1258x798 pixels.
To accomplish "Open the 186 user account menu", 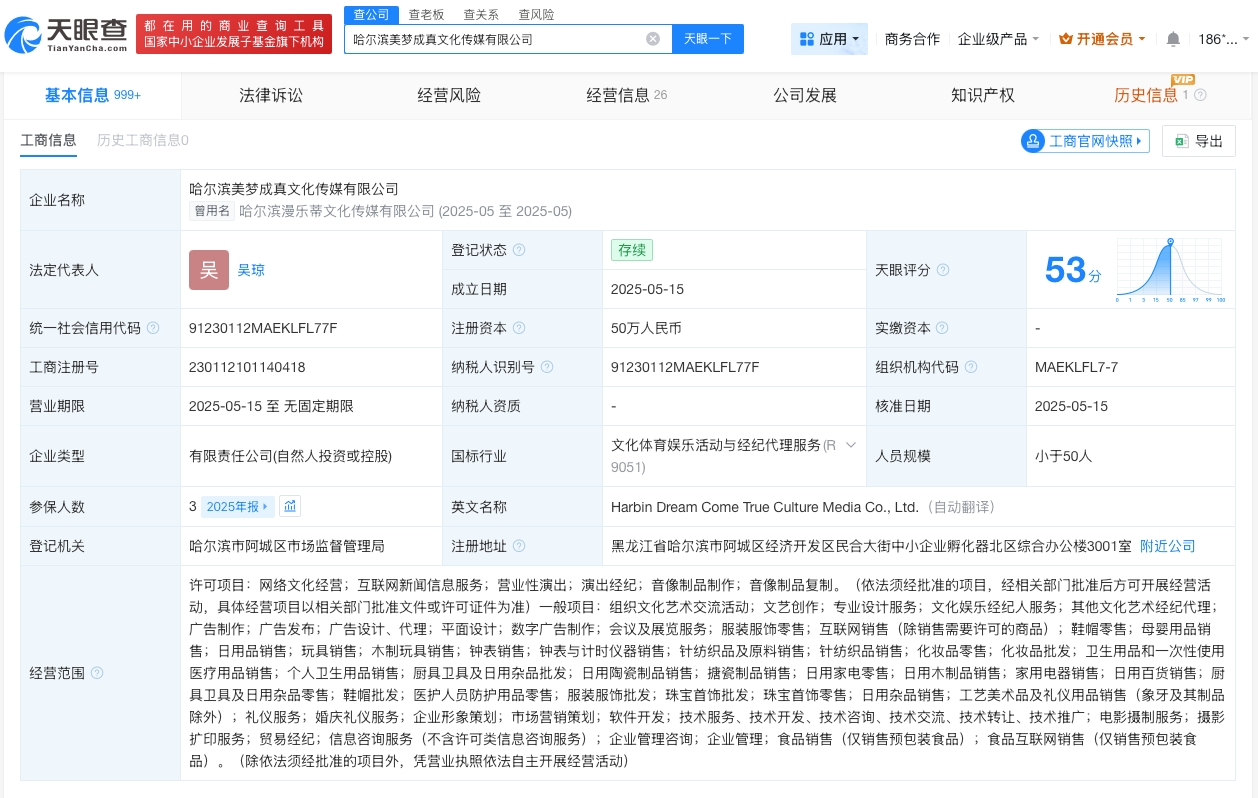I will click(1223, 39).
